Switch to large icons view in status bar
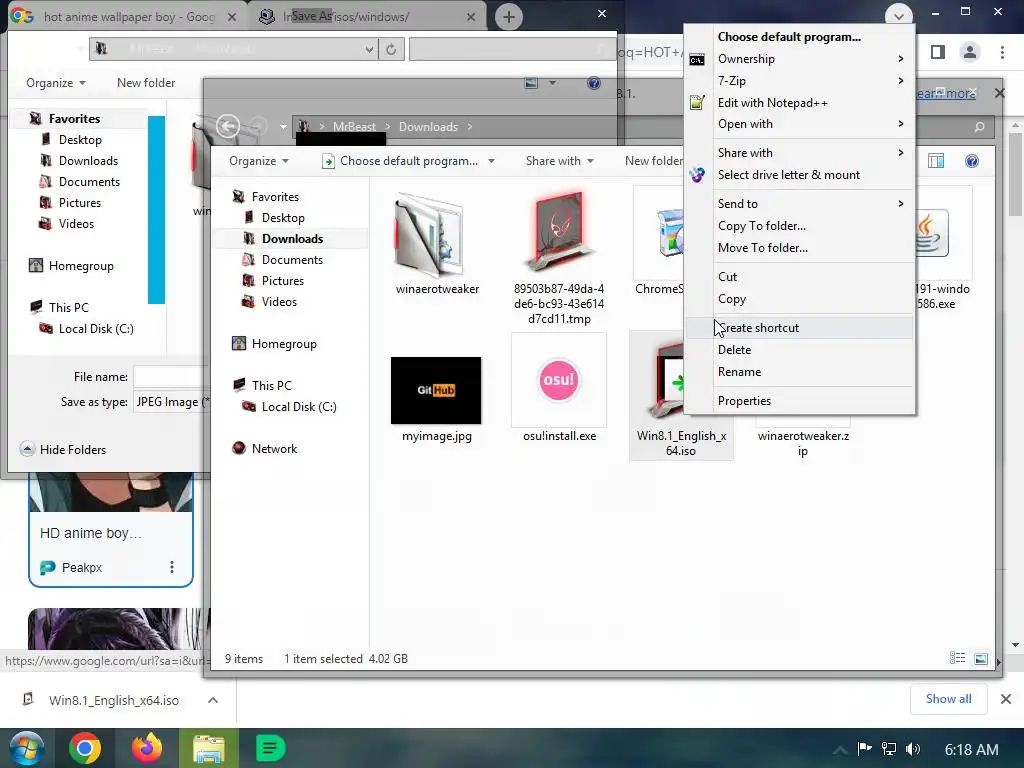Image resolution: width=1024 pixels, height=768 pixels. pyautogui.click(x=981, y=658)
